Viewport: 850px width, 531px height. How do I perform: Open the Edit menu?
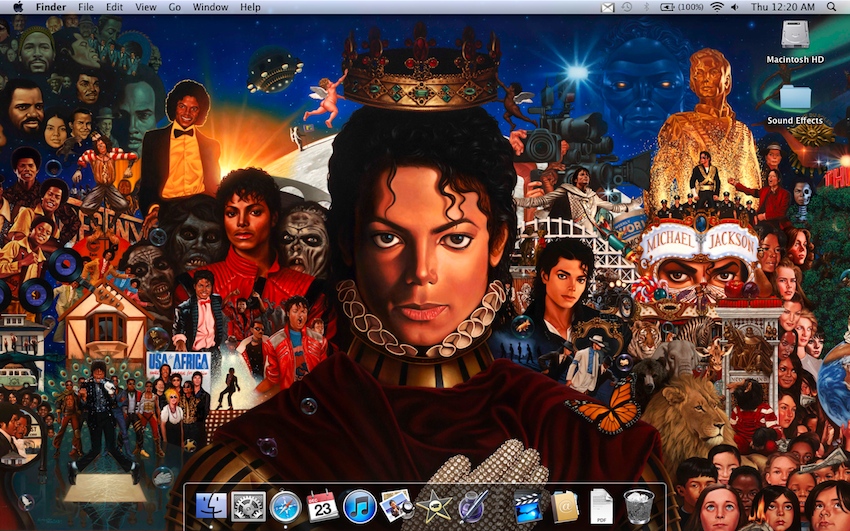click(x=114, y=7)
